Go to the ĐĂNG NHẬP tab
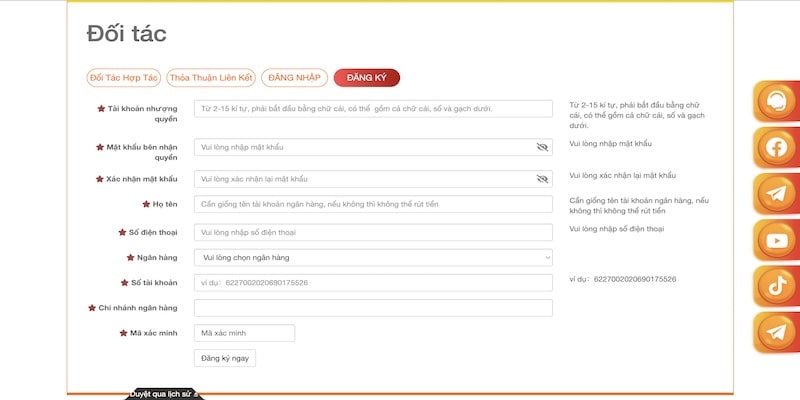The height and width of the screenshot is (400, 800). pyautogui.click(x=294, y=77)
